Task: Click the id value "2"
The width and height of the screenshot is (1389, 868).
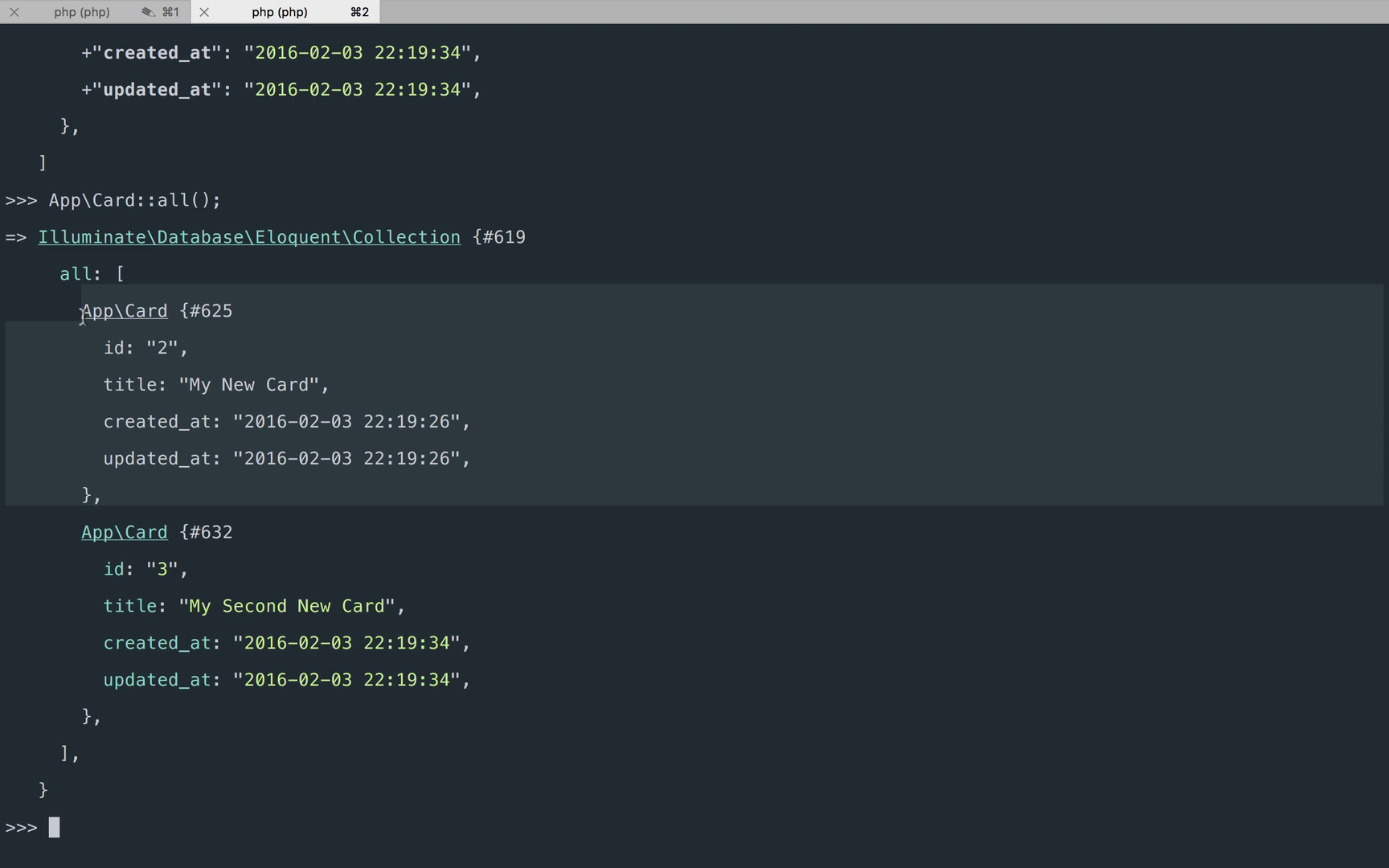Action: 162,348
